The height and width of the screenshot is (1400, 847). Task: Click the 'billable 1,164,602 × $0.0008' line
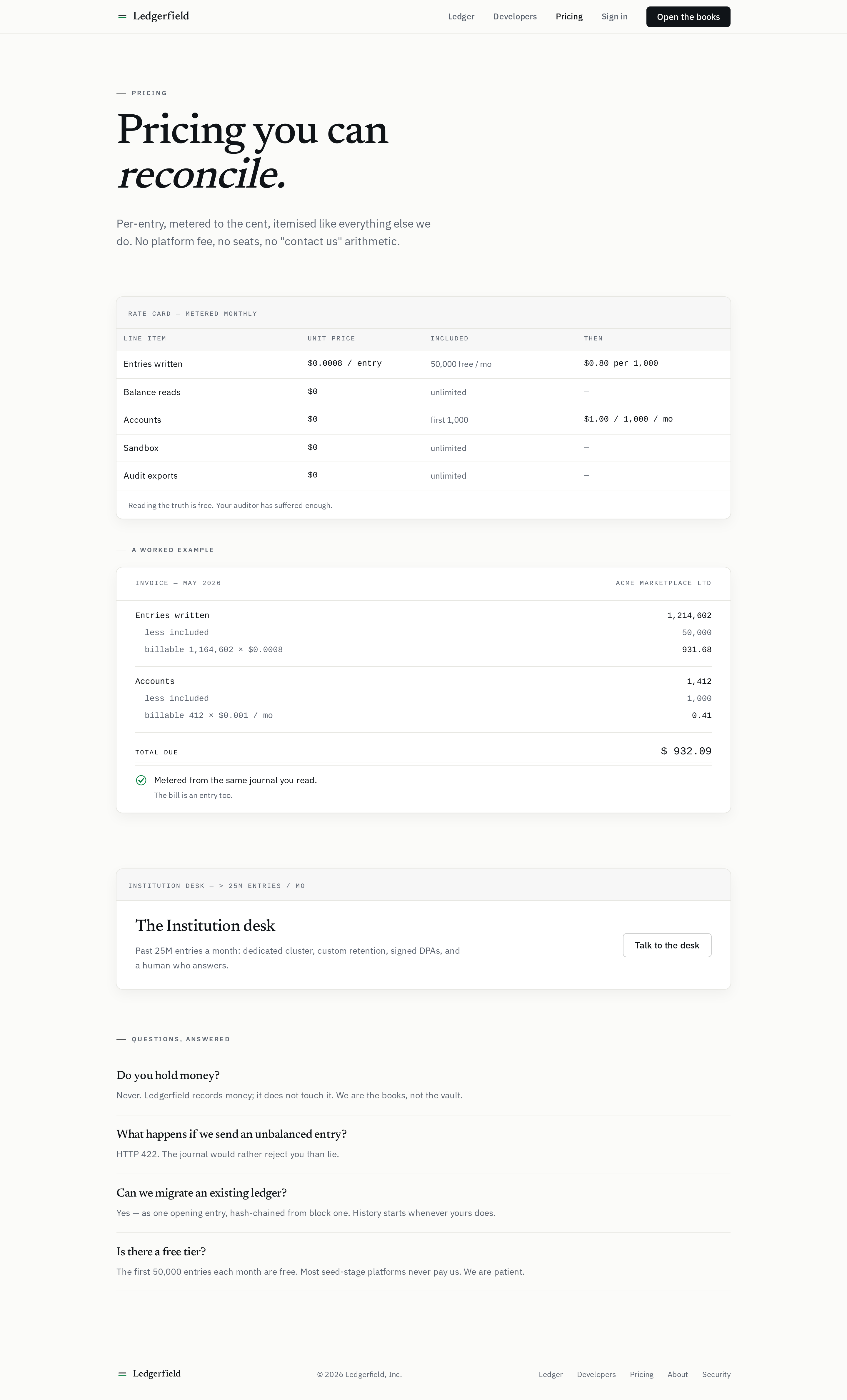coord(213,649)
